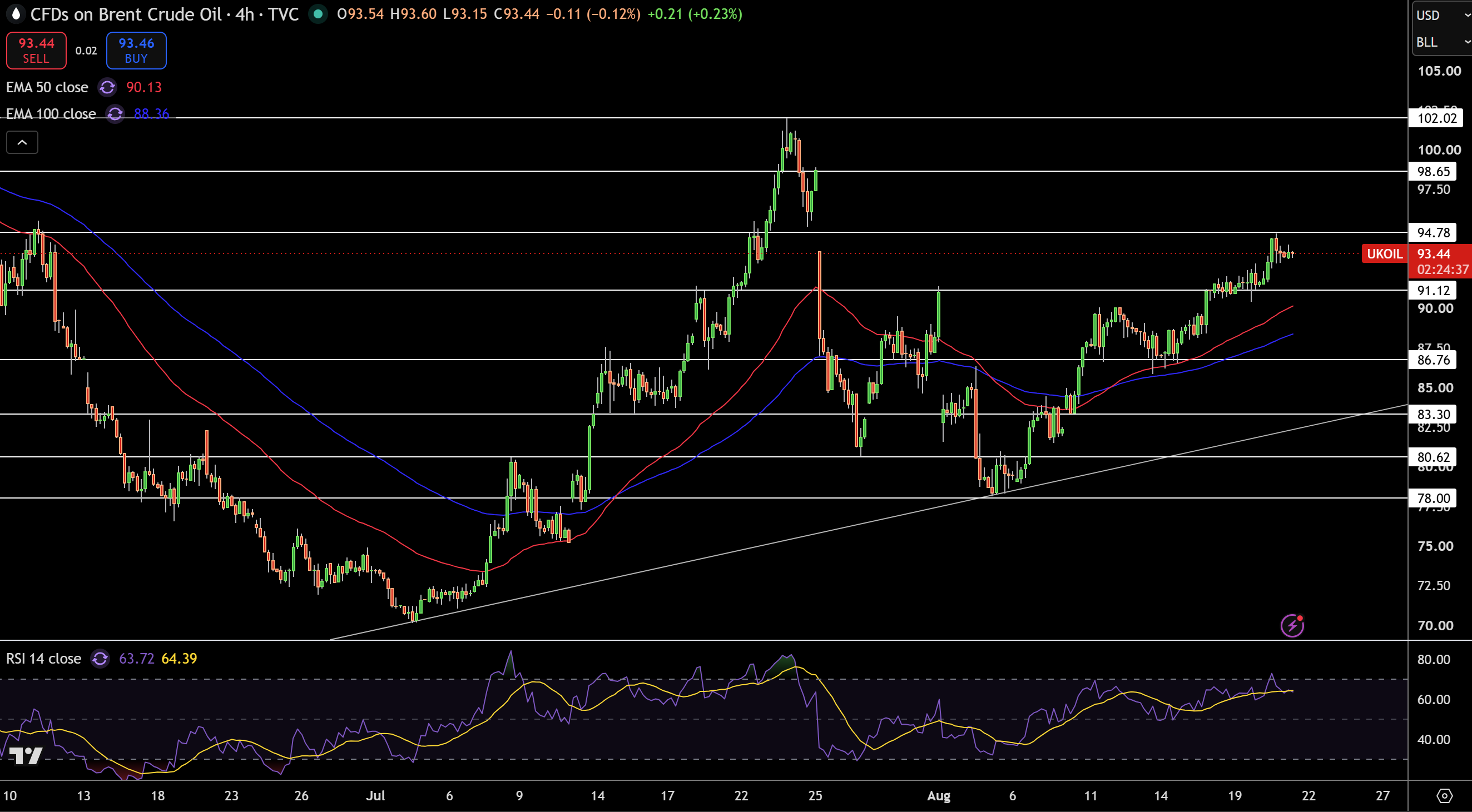Click the Jul date label on time axis

click(x=375, y=795)
